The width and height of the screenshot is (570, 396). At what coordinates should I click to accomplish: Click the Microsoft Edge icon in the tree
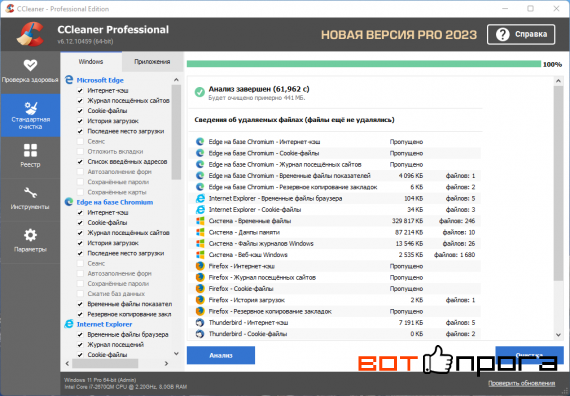pos(69,80)
